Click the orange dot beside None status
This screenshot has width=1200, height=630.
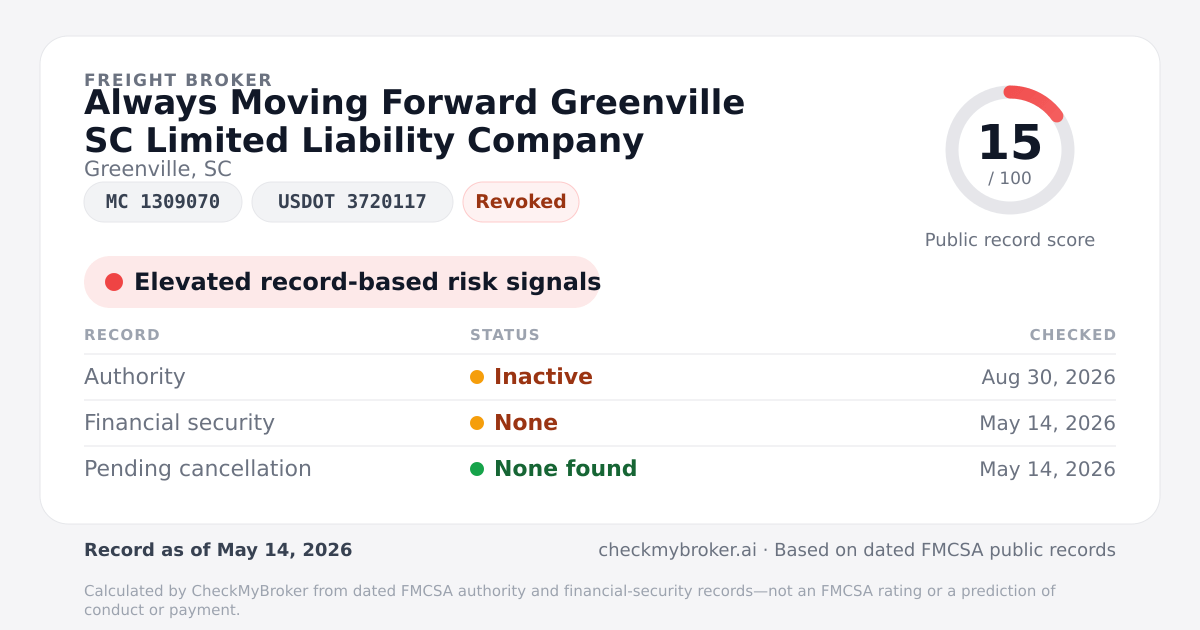477,423
